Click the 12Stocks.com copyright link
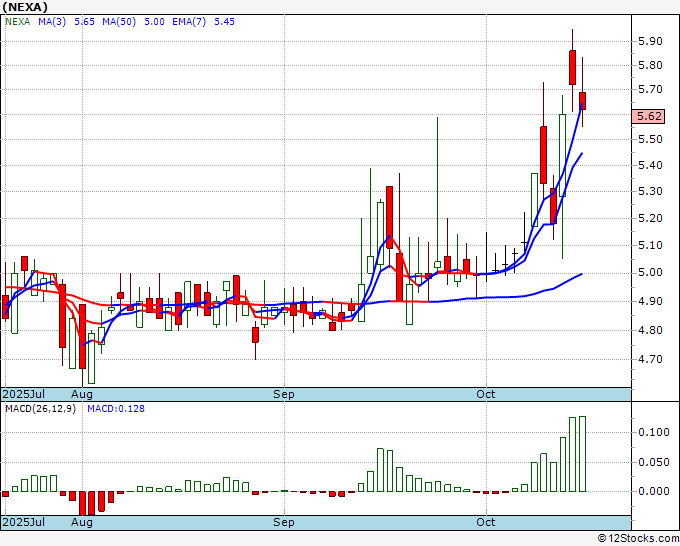Screen dimensions: 680x546 click(x=638, y=539)
